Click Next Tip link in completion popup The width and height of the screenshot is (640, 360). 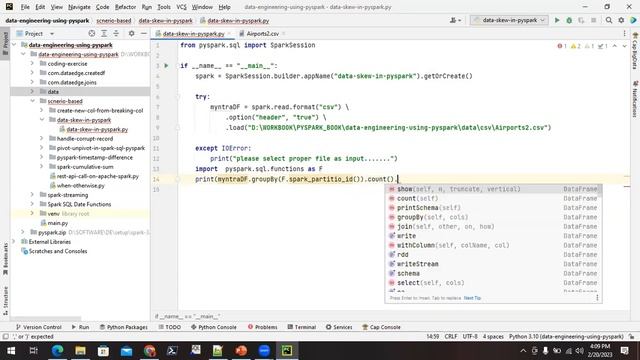tap(472, 298)
